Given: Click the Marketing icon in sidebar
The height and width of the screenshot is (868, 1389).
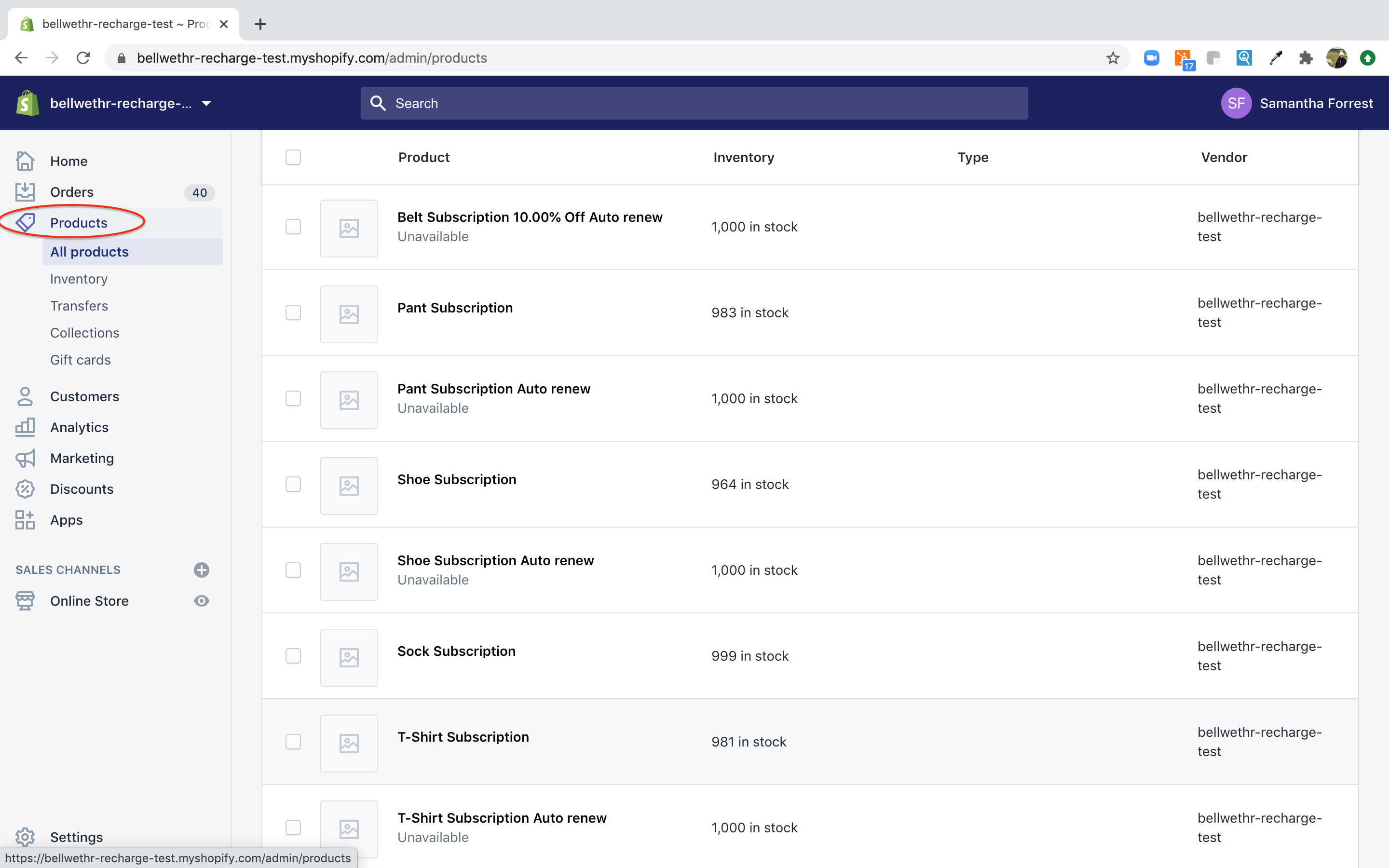Looking at the screenshot, I should 25,458.
